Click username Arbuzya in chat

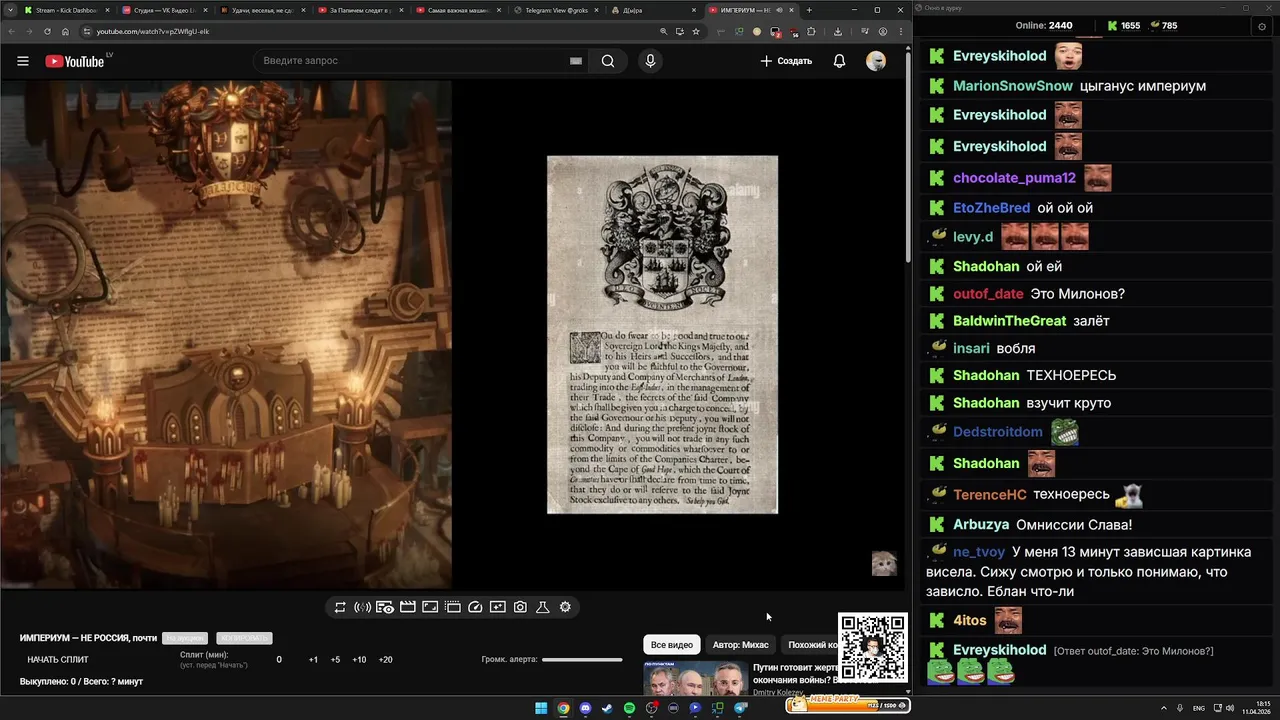click(x=981, y=525)
